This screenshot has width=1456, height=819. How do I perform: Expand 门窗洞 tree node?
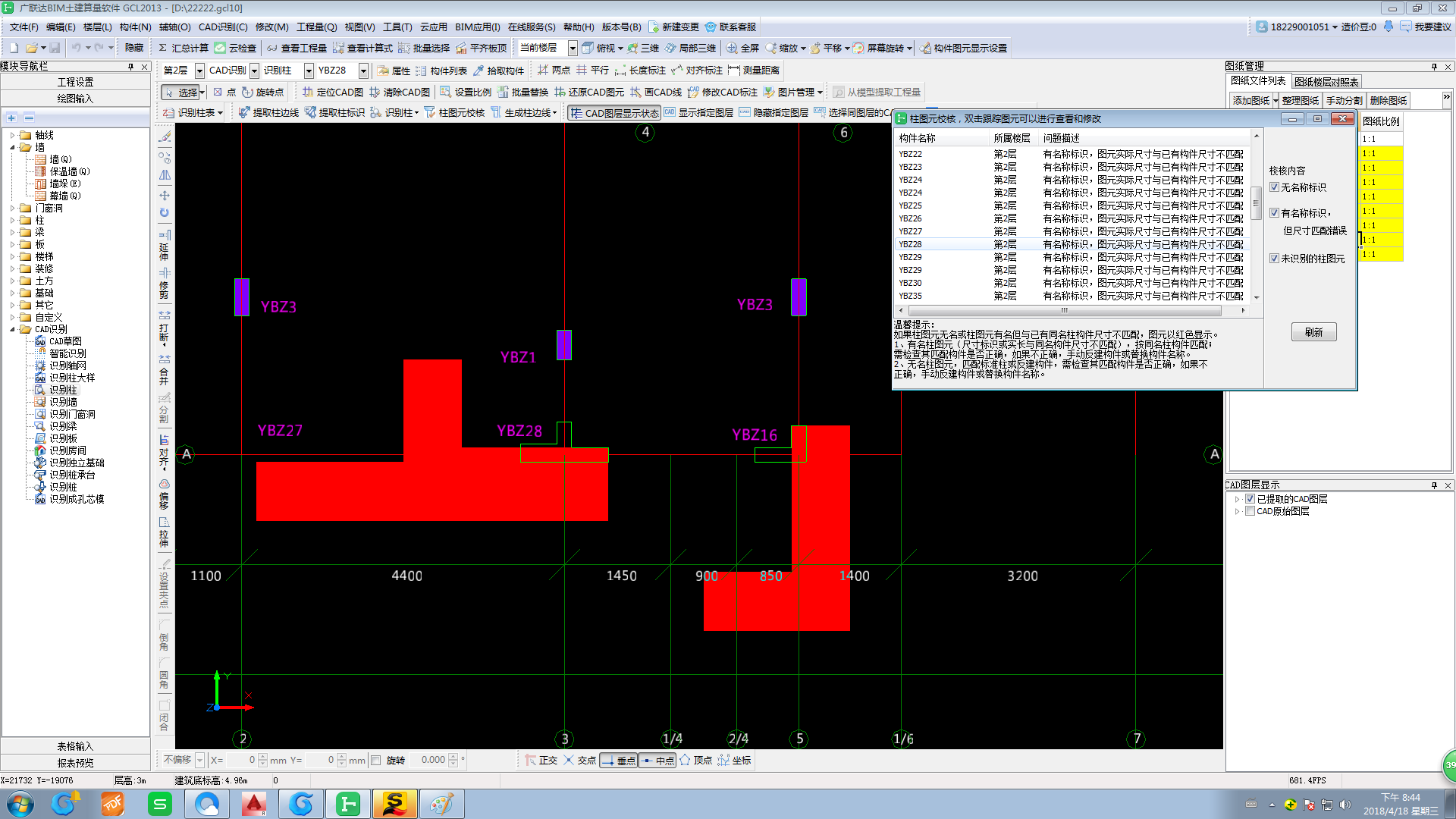click(x=13, y=208)
